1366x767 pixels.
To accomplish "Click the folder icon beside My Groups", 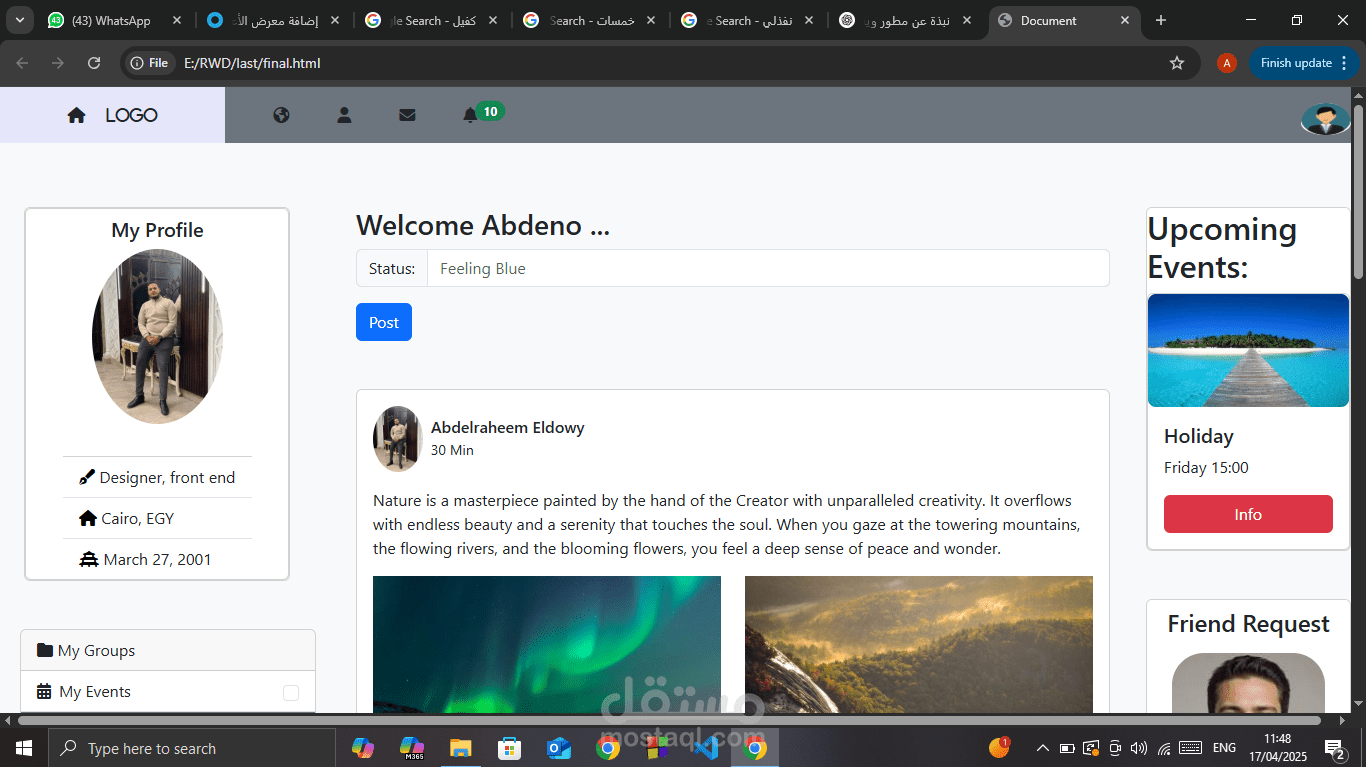I will click(45, 650).
